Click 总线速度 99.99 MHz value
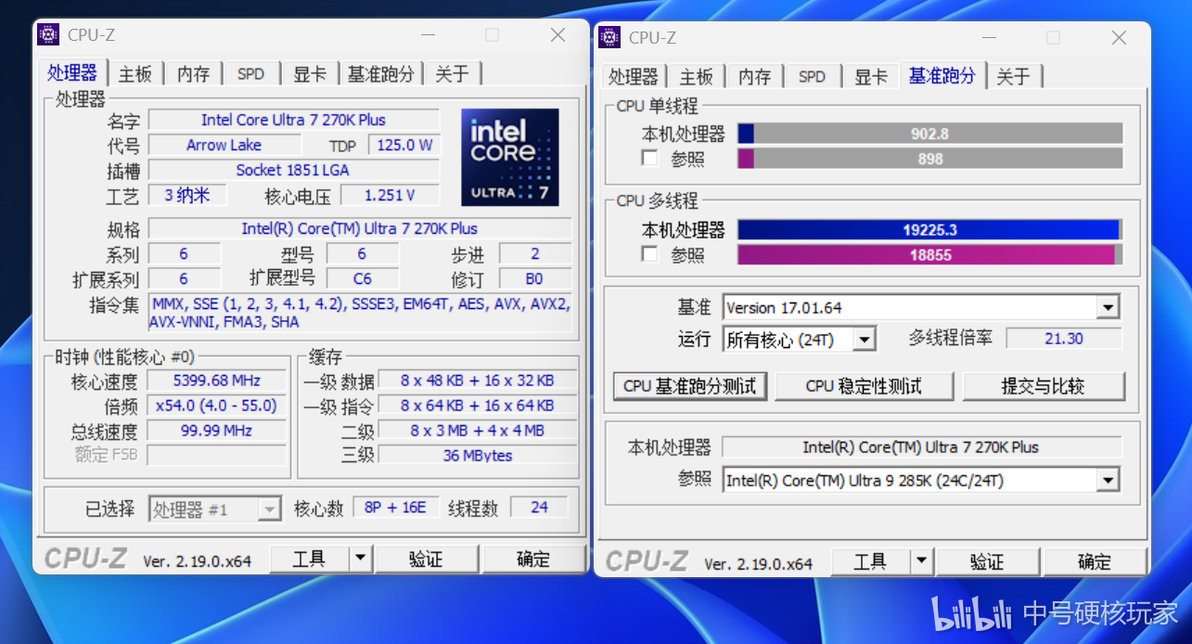This screenshot has height=644, width=1192. tap(217, 430)
